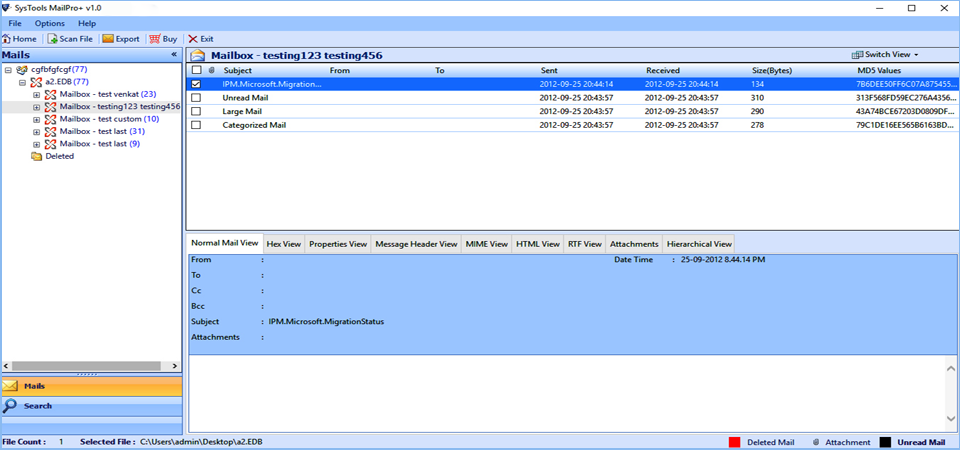
Task: Click the SysTools app icon in title bar
Action: [x=6, y=8]
